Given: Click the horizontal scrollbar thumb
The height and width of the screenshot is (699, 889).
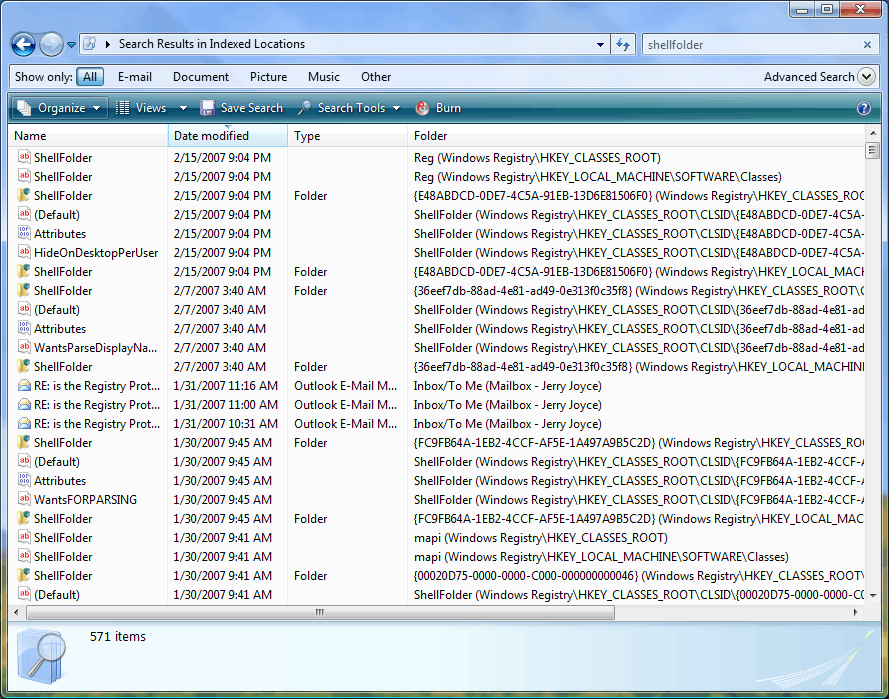Looking at the screenshot, I should pyautogui.click(x=320, y=612).
